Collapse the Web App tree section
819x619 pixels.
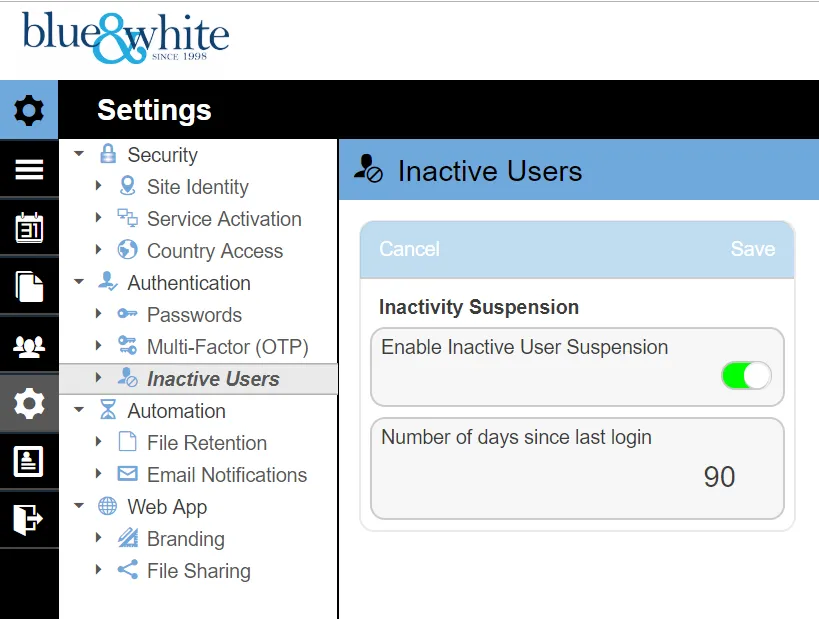pyautogui.click(x=79, y=507)
